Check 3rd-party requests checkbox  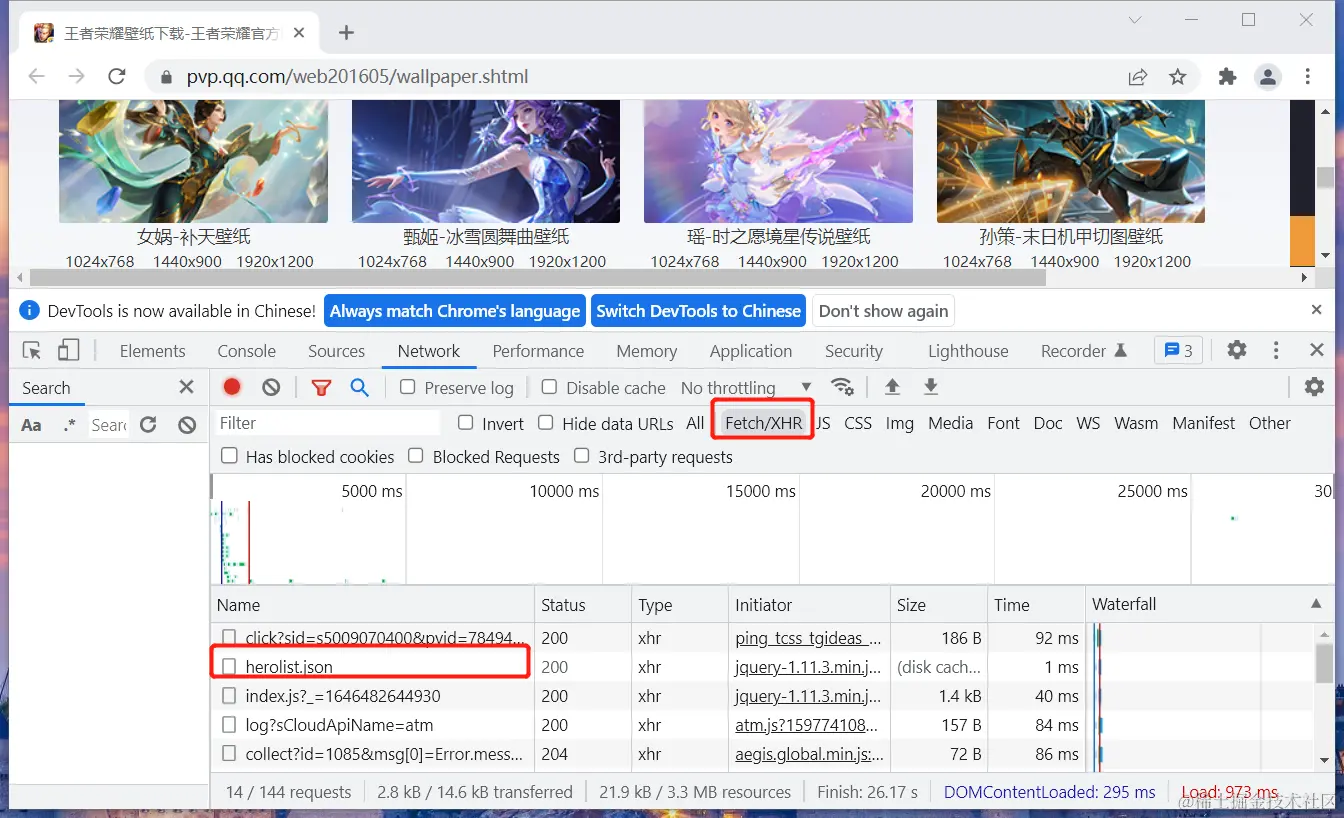click(x=581, y=456)
